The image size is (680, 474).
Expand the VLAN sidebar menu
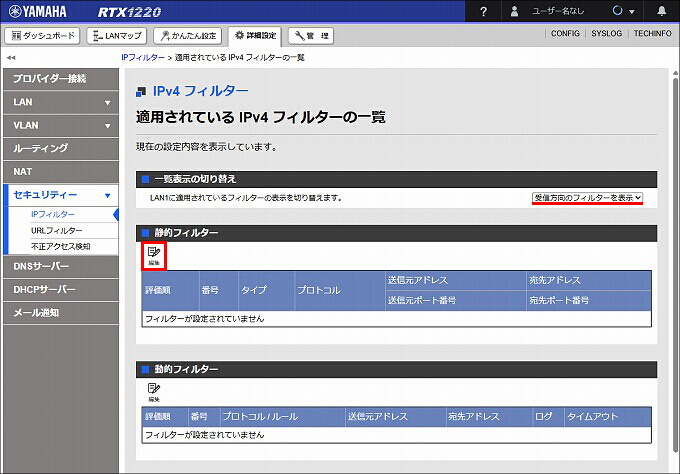61,125
